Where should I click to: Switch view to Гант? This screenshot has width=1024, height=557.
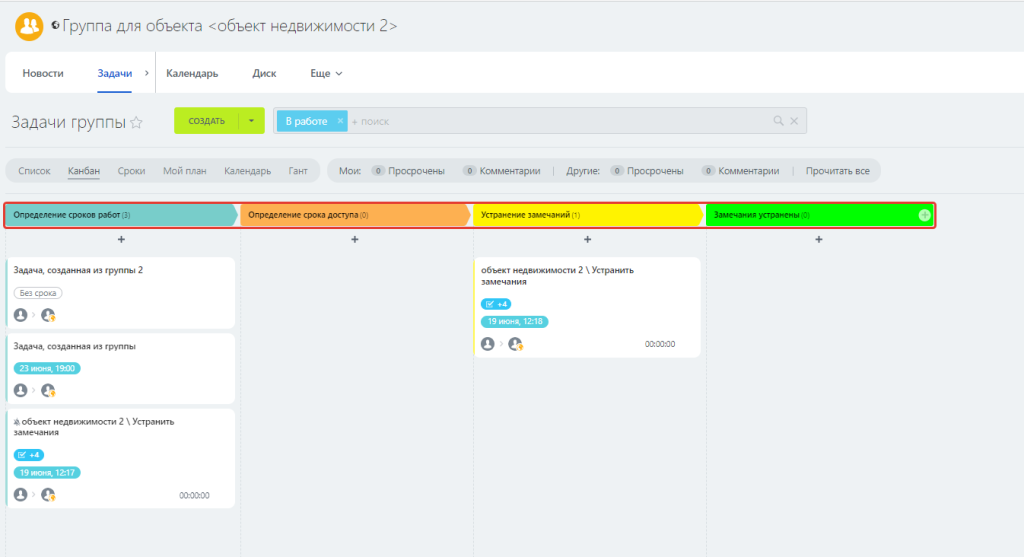[298, 170]
